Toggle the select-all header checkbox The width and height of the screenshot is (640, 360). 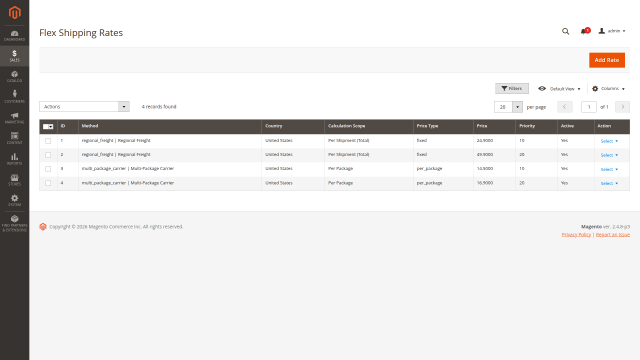point(48,127)
